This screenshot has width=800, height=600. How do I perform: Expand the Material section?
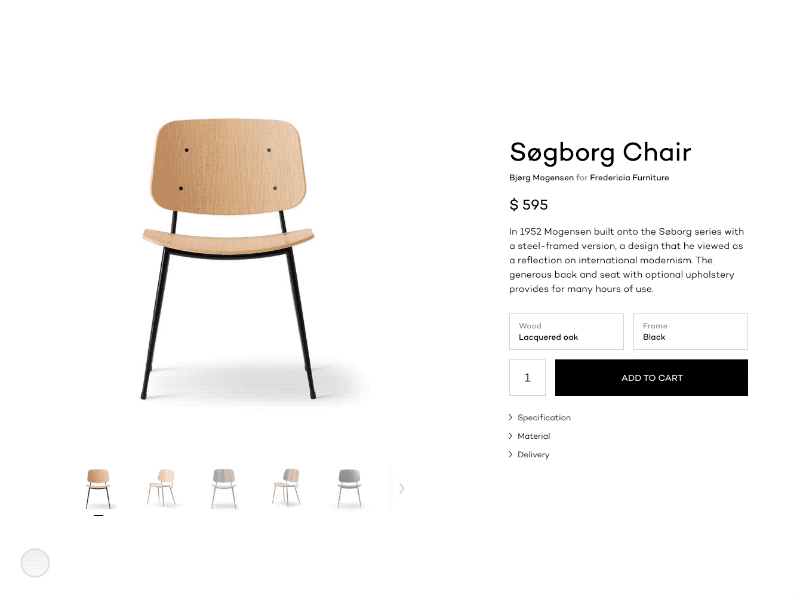(x=536, y=436)
